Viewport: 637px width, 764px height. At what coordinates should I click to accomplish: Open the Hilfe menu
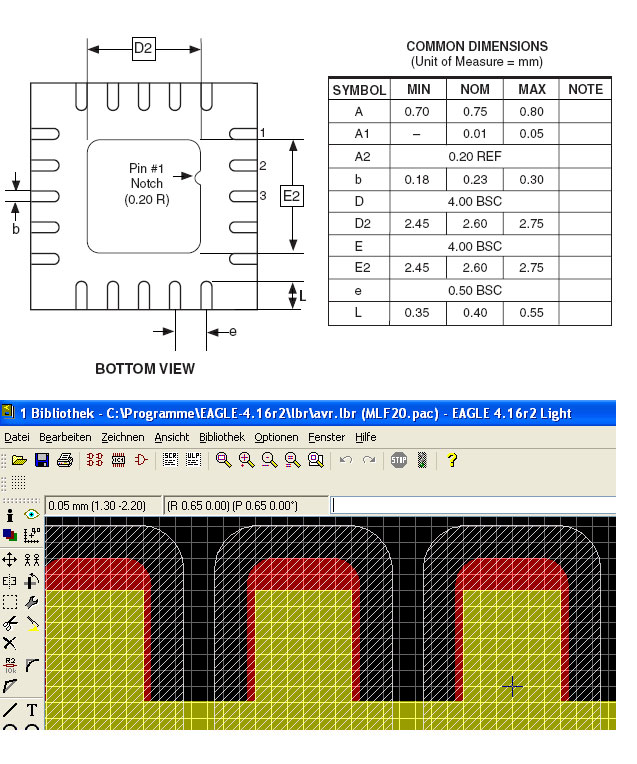coord(366,437)
